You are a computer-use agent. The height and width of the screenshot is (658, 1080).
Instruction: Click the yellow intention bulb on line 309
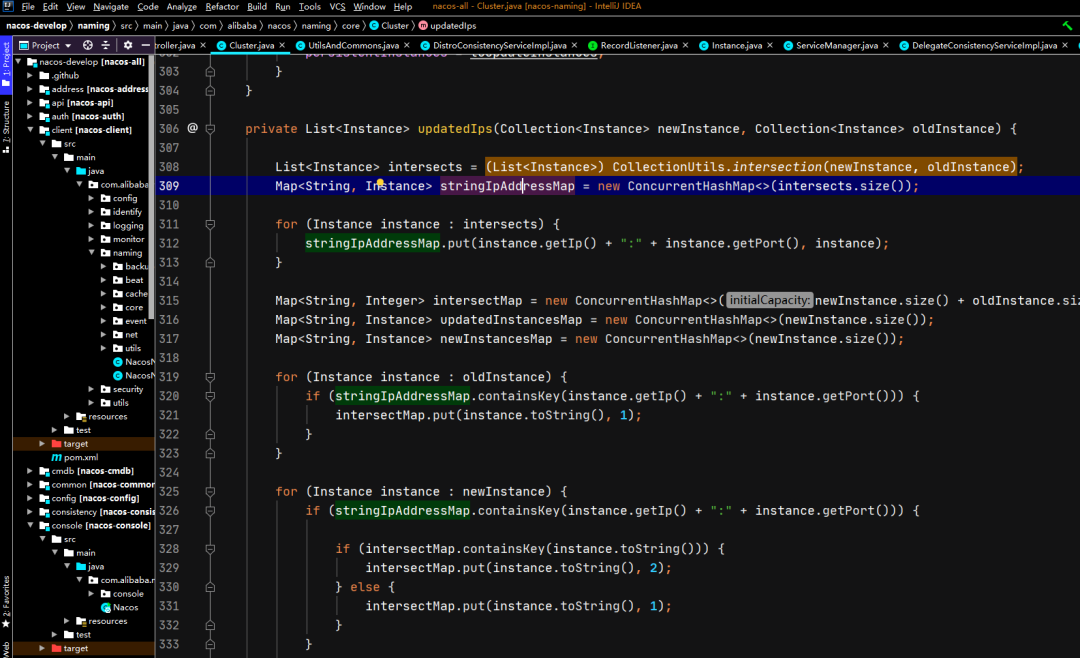point(380,183)
